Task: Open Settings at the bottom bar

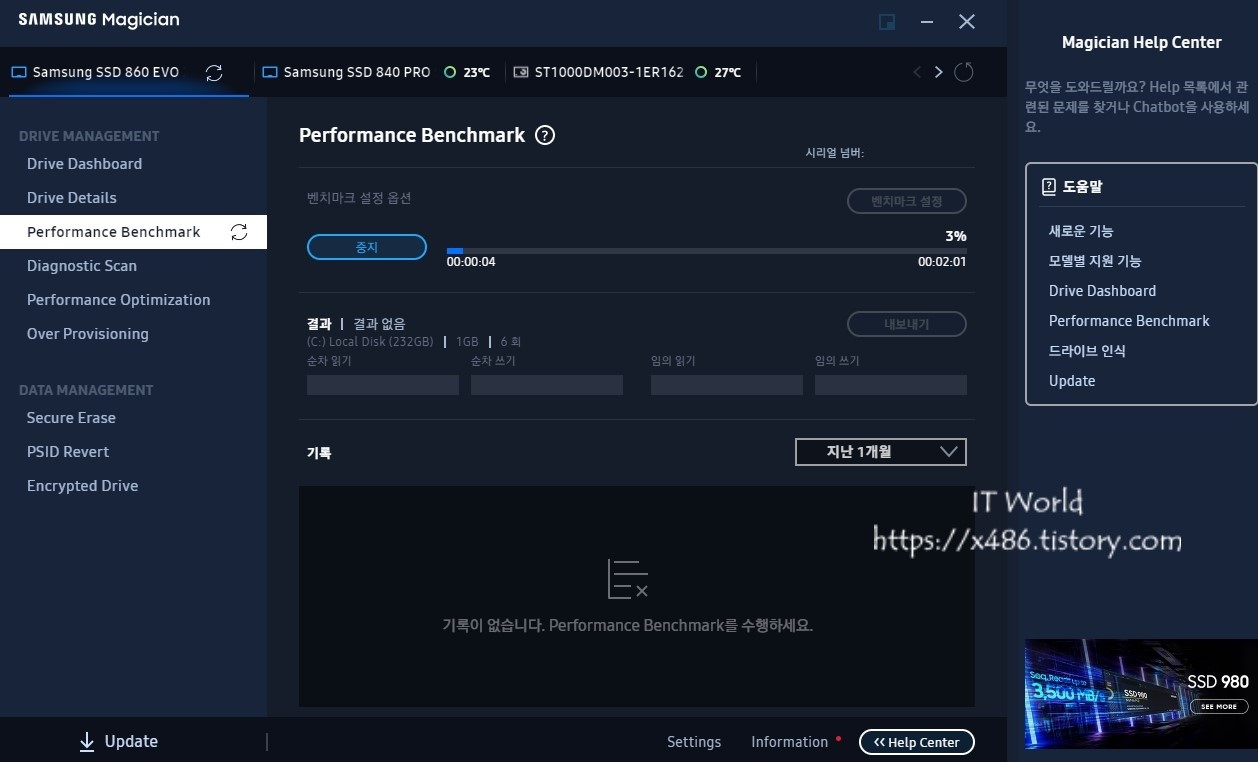Action: (x=694, y=742)
